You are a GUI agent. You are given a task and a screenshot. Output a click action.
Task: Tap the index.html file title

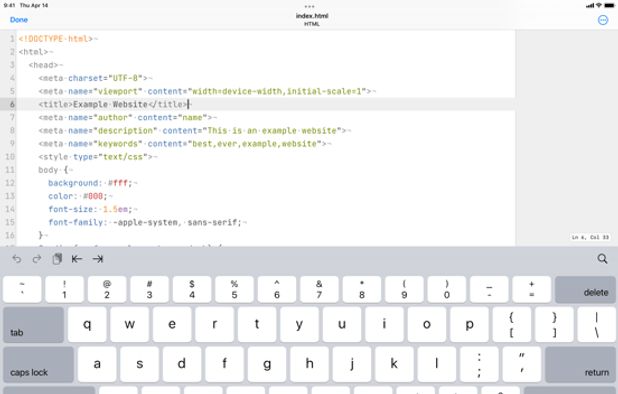312,16
